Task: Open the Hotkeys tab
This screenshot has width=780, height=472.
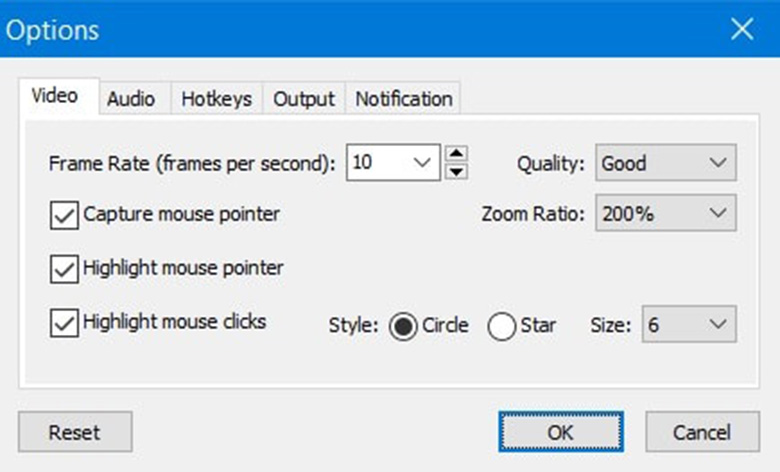Action: coord(217,99)
